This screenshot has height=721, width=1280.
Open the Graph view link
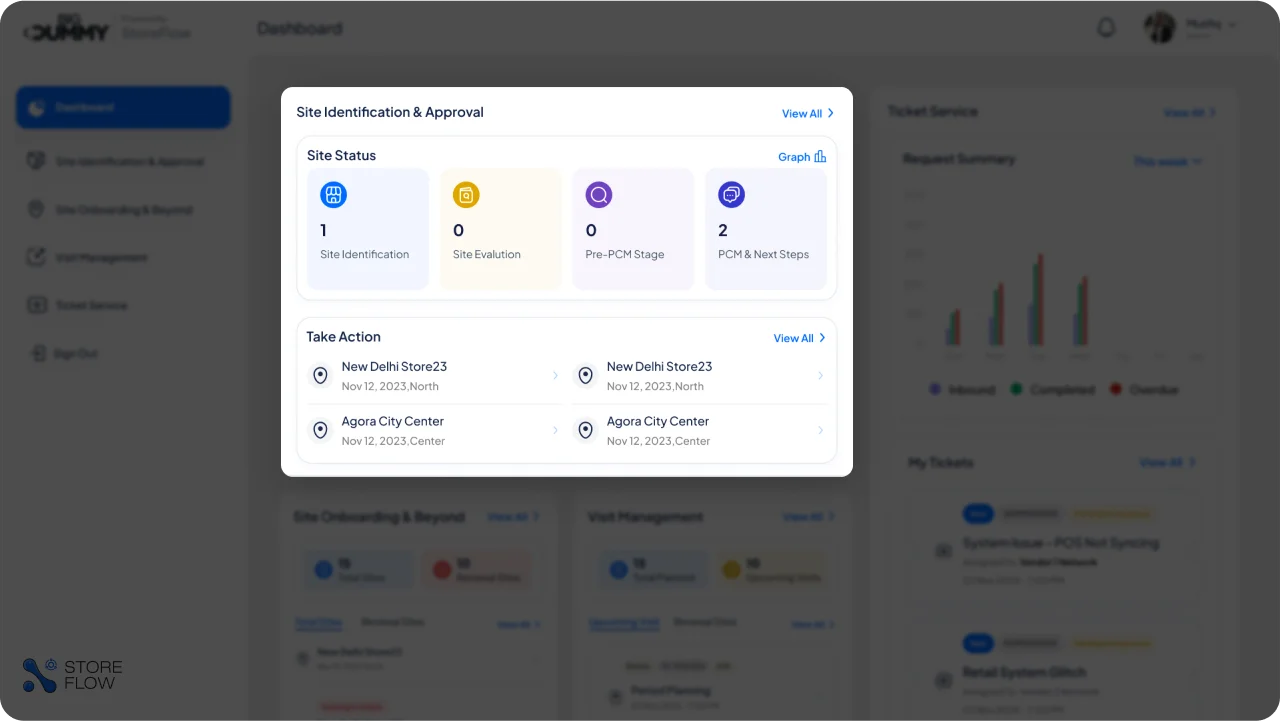pyautogui.click(x=802, y=156)
